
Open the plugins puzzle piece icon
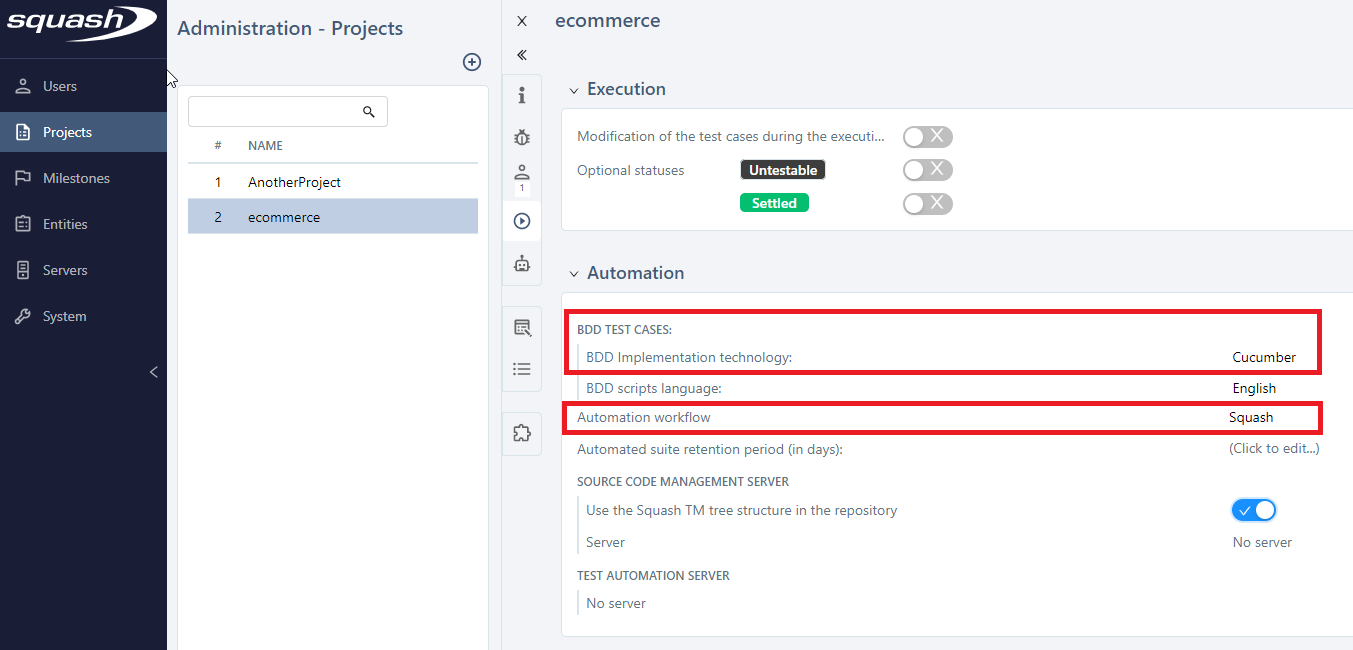click(x=521, y=433)
